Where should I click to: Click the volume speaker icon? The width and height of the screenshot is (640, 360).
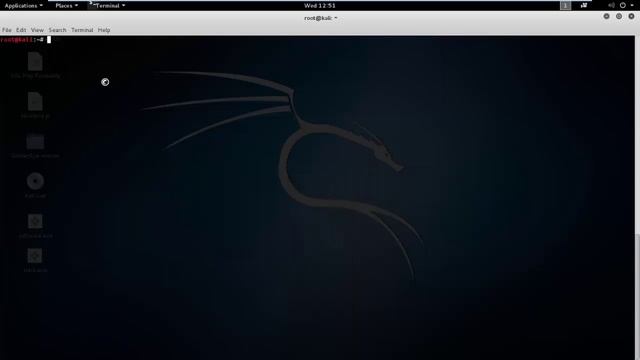click(x=611, y=6)
